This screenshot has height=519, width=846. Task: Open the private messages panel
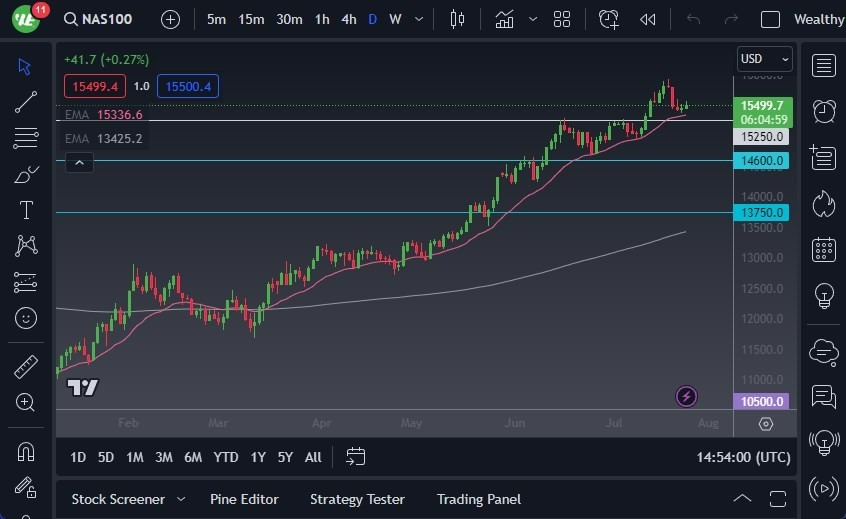tap(823, 397)
